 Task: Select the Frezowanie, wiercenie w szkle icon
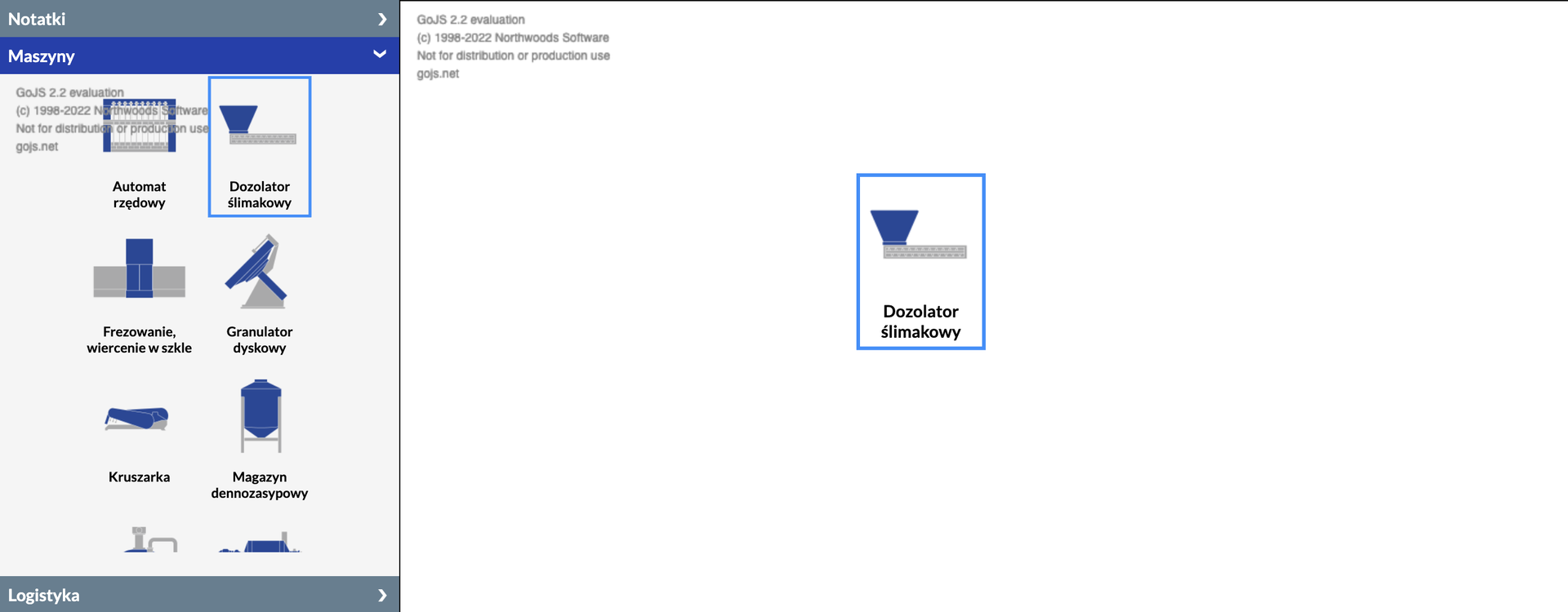pos(139,268)
